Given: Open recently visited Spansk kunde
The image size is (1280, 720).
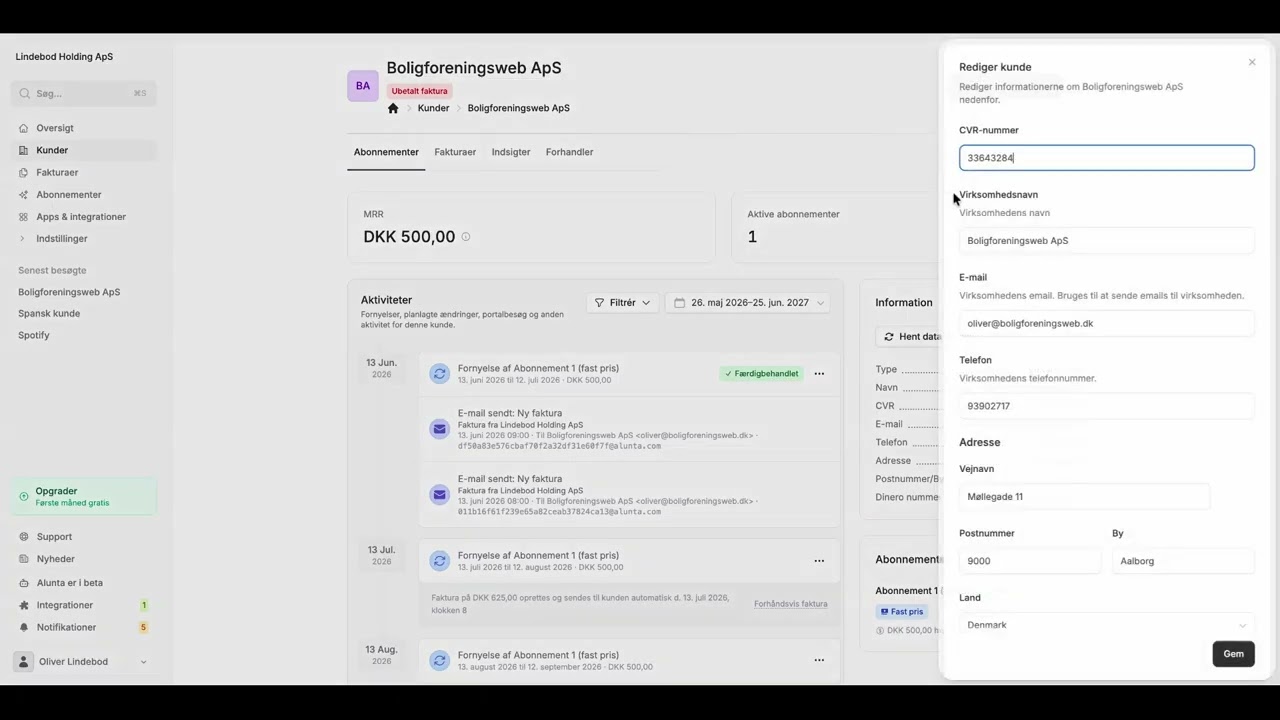Looking at the screenshot, I should tap(49, 313).
